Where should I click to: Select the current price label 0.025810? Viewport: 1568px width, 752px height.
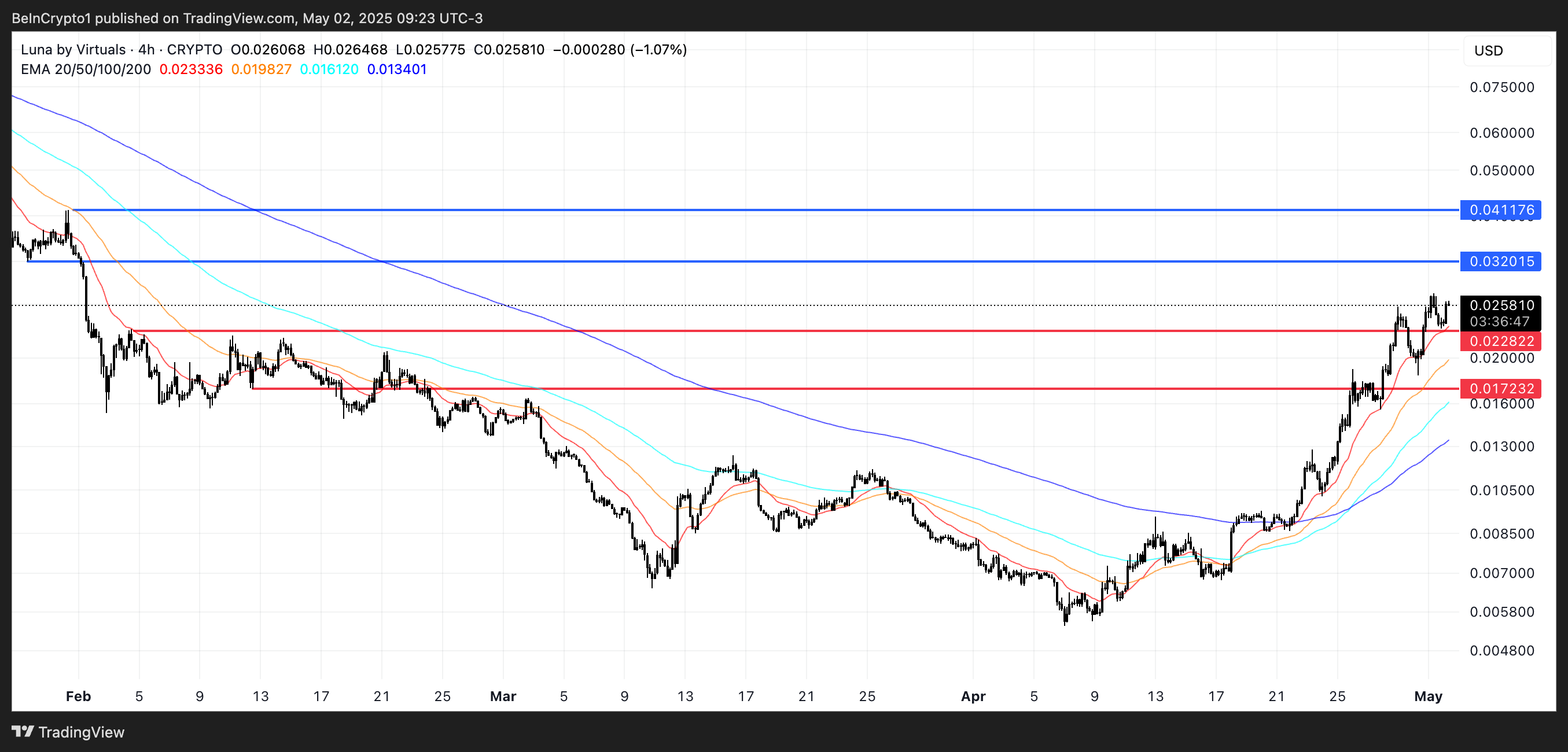click(1503, 306)
